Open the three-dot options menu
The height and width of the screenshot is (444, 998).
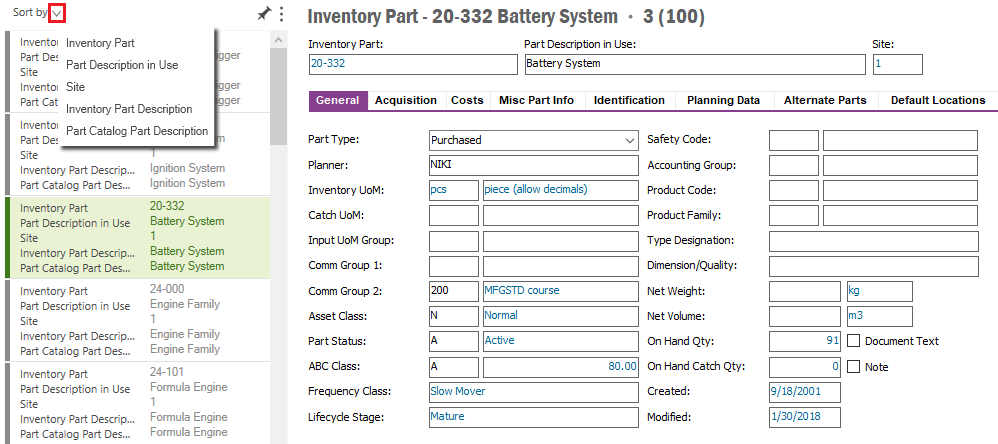(x=282, y=14)
